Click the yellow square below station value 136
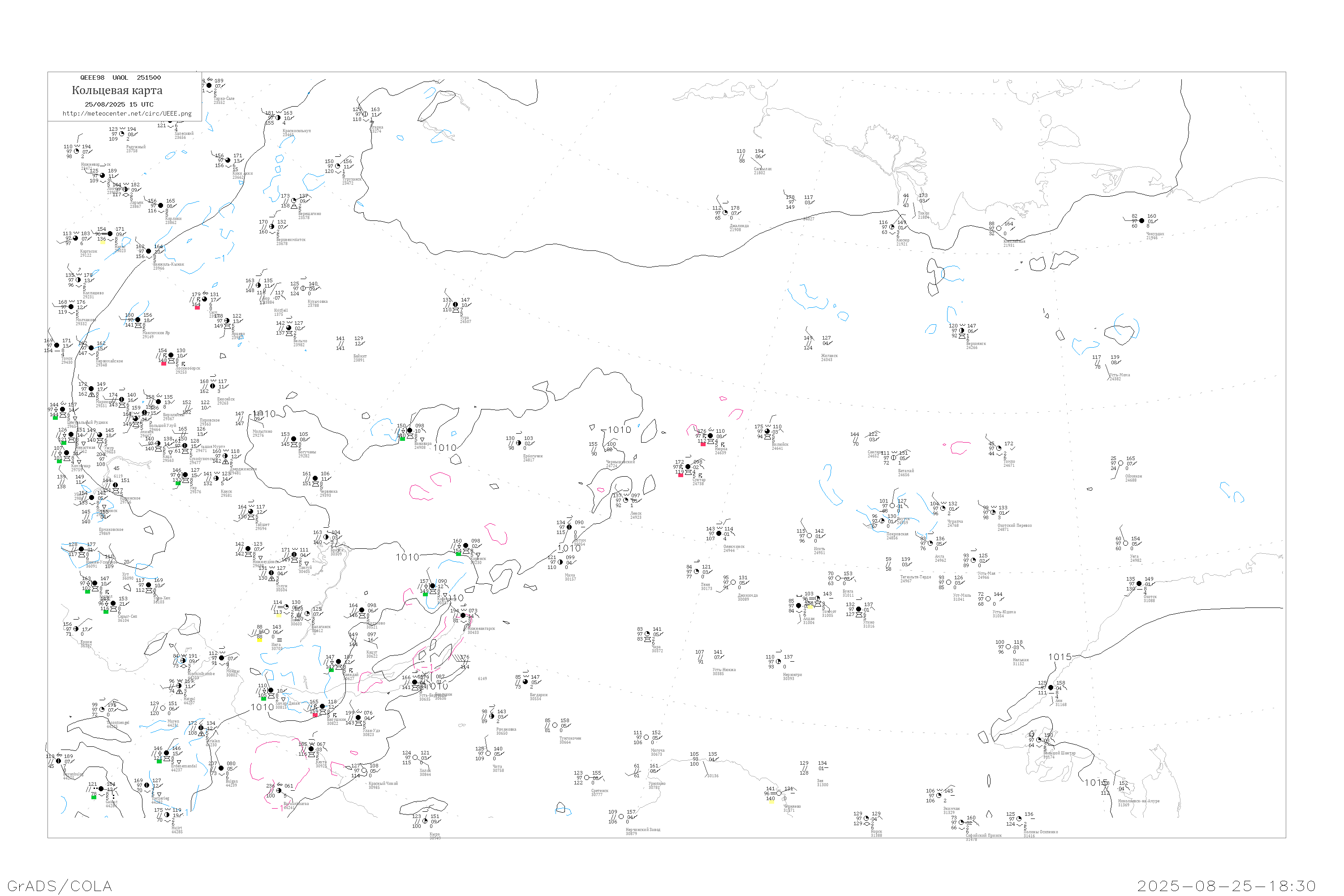1344x896 pixels. pos(102,243)
